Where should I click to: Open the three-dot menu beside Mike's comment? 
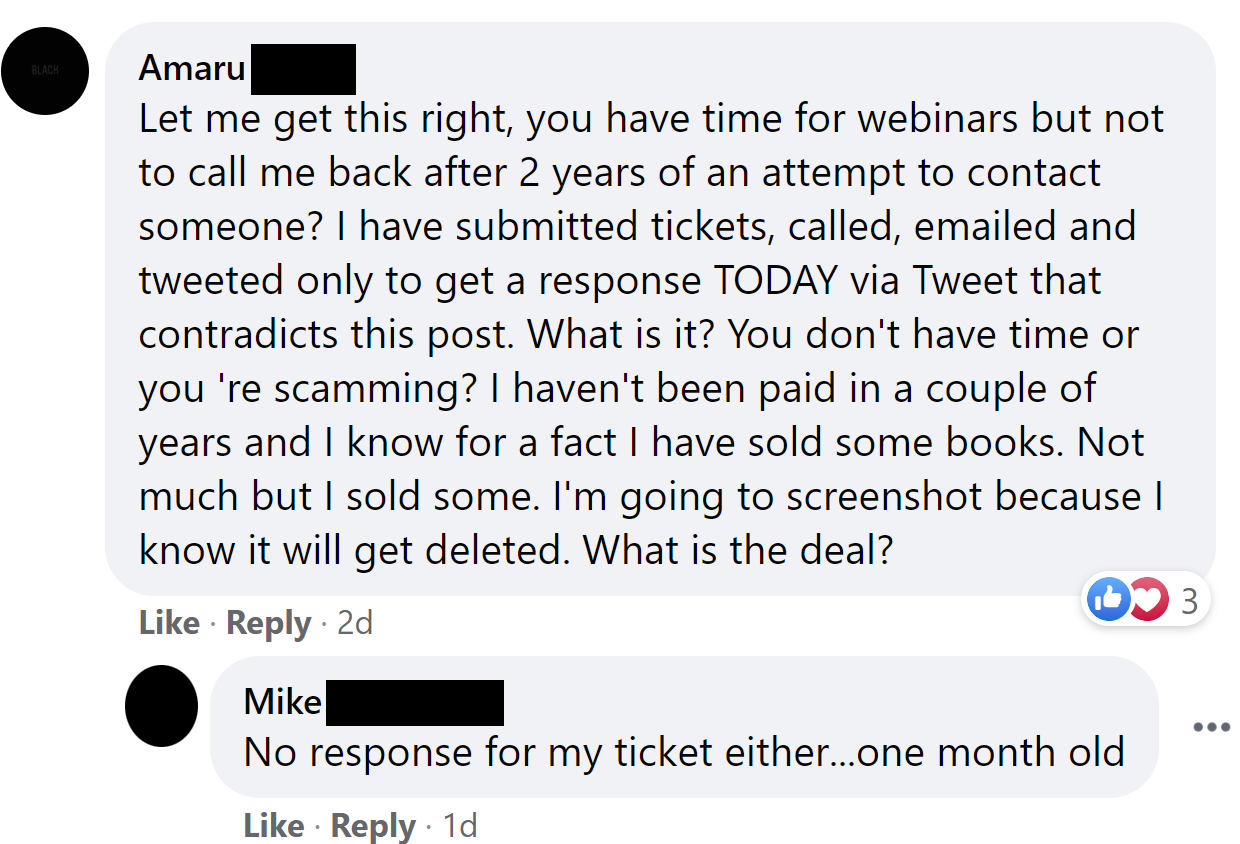coord(1211,726)
